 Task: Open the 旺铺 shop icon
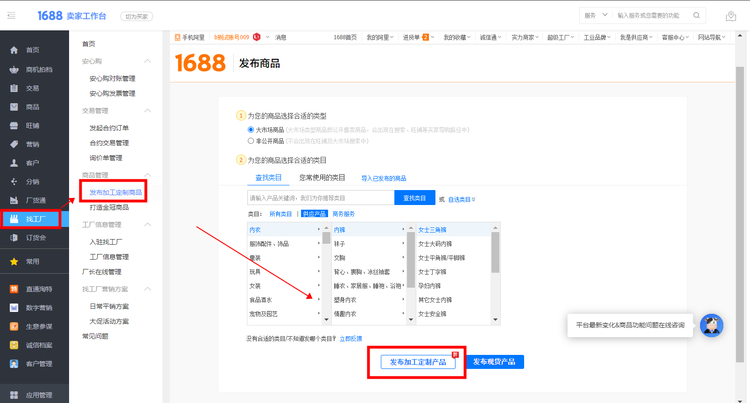(x=14, y=125)
